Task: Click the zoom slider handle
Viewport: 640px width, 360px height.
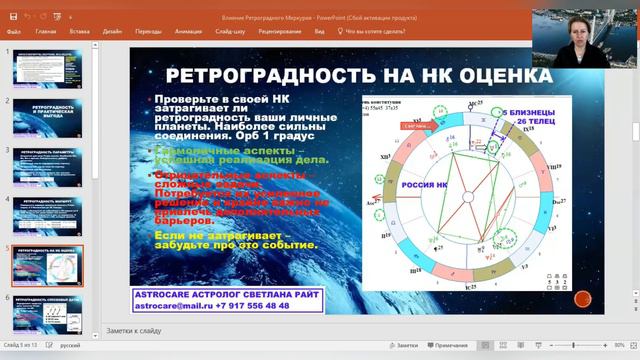Action: click(573, 345)
